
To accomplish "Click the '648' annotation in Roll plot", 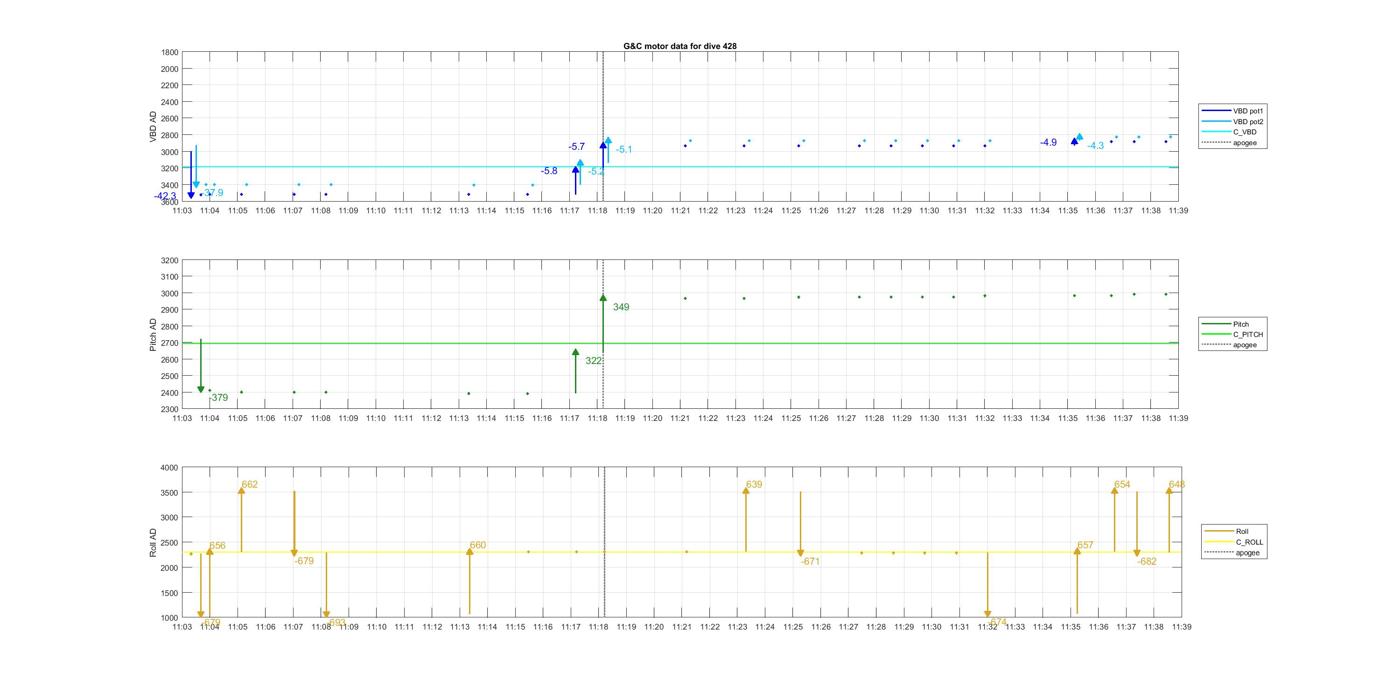I will point(1177,484).
